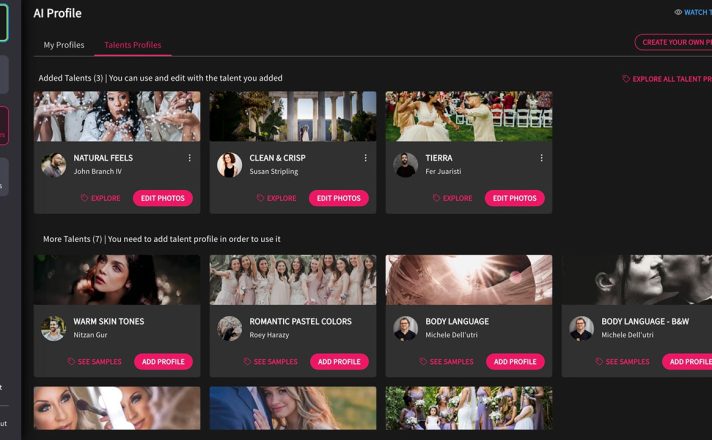712x440 pixels.
Task: Click the CLEAN & CRISP title text
Action: pos(277,158)
